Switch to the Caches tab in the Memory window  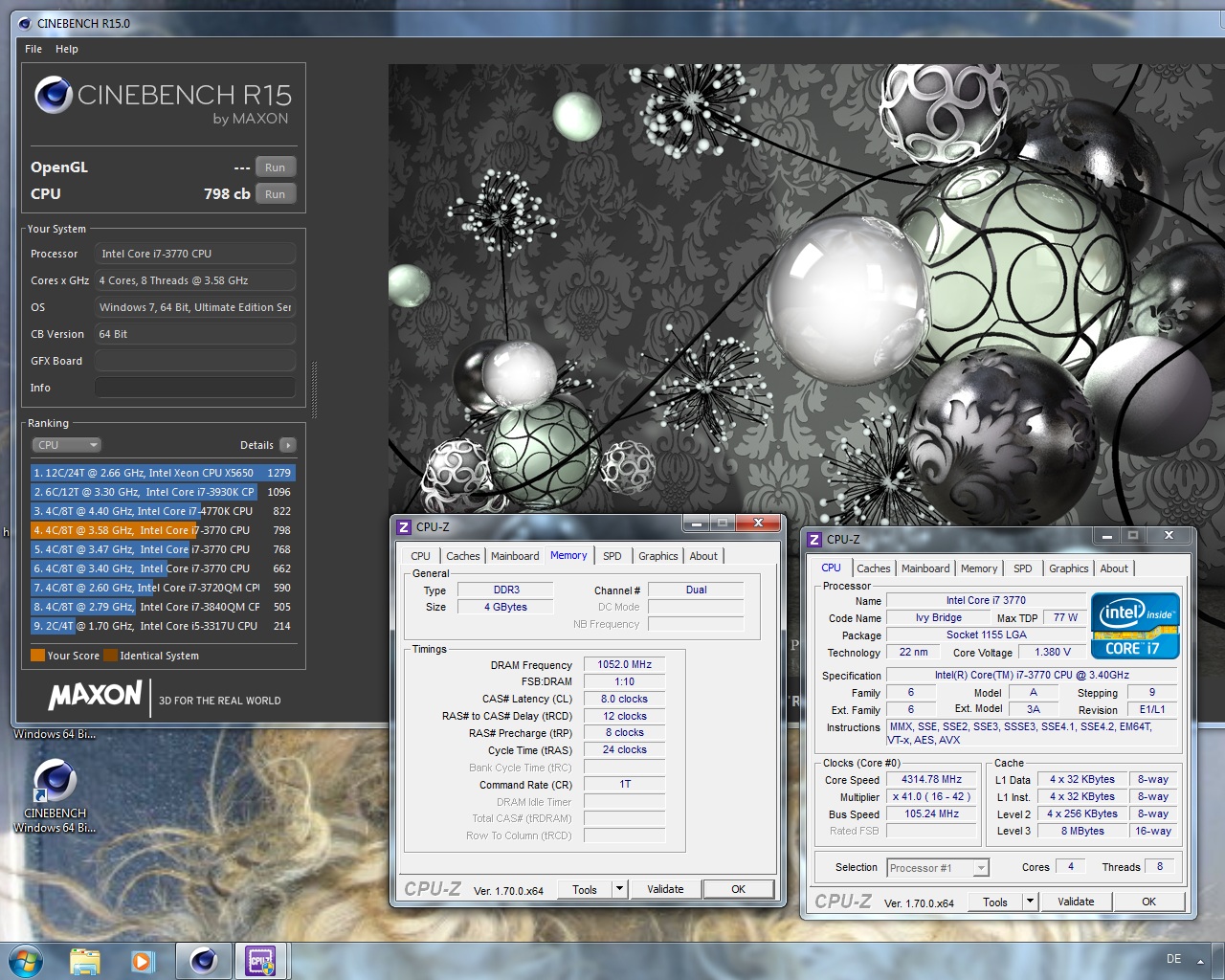coord(463,556)
